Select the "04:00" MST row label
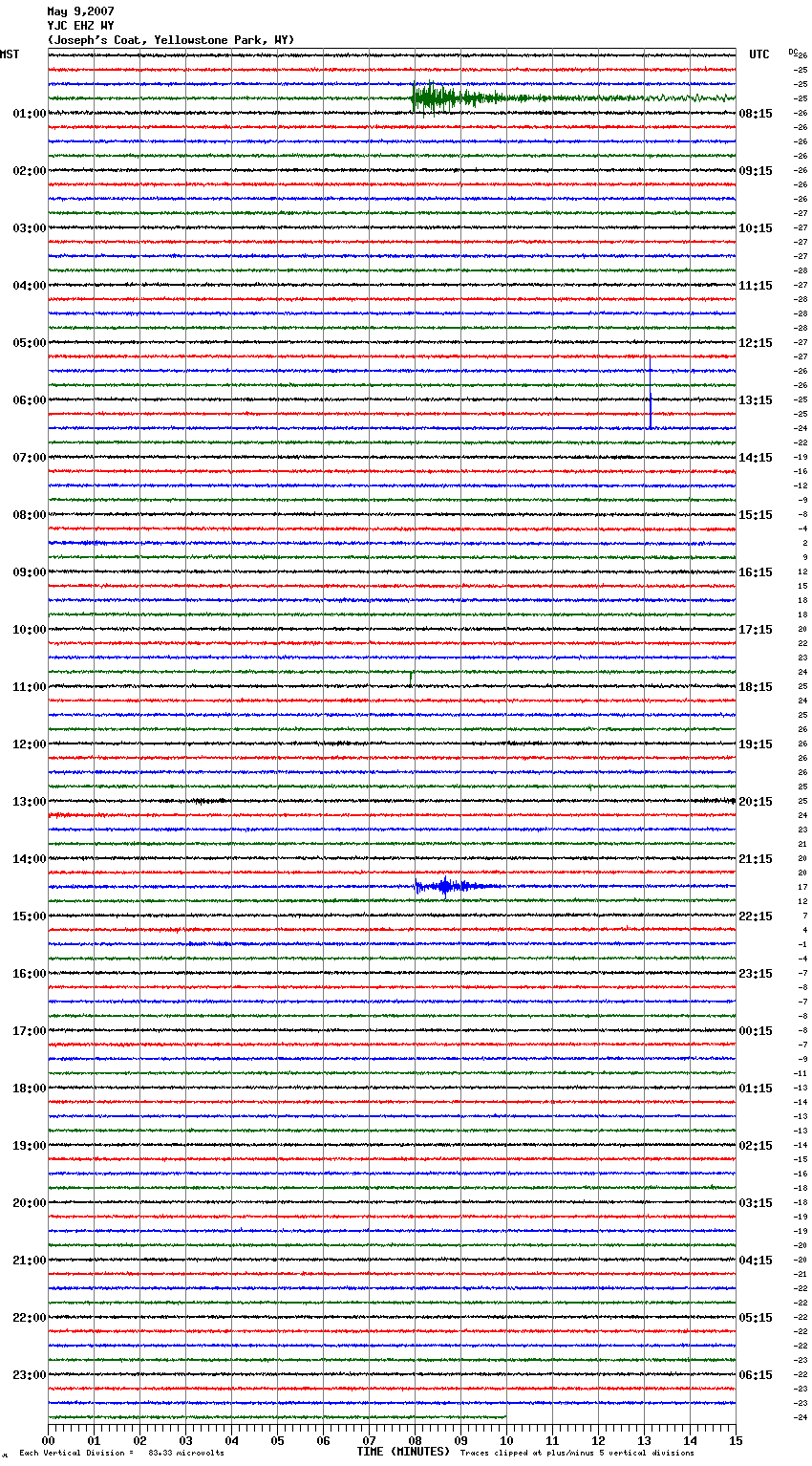 pyautogui.click(x=30, y=286)
